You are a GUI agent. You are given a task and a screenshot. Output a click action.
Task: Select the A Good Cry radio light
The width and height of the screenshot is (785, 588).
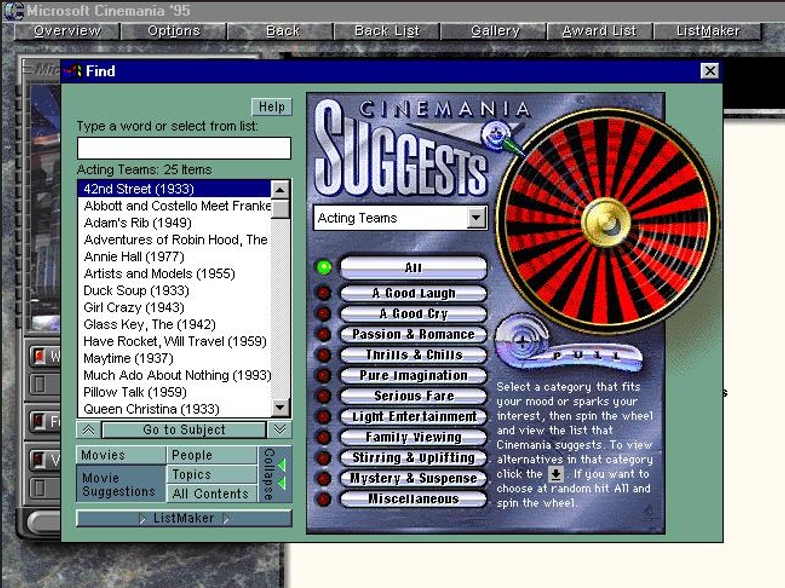(x=324, y=314)
